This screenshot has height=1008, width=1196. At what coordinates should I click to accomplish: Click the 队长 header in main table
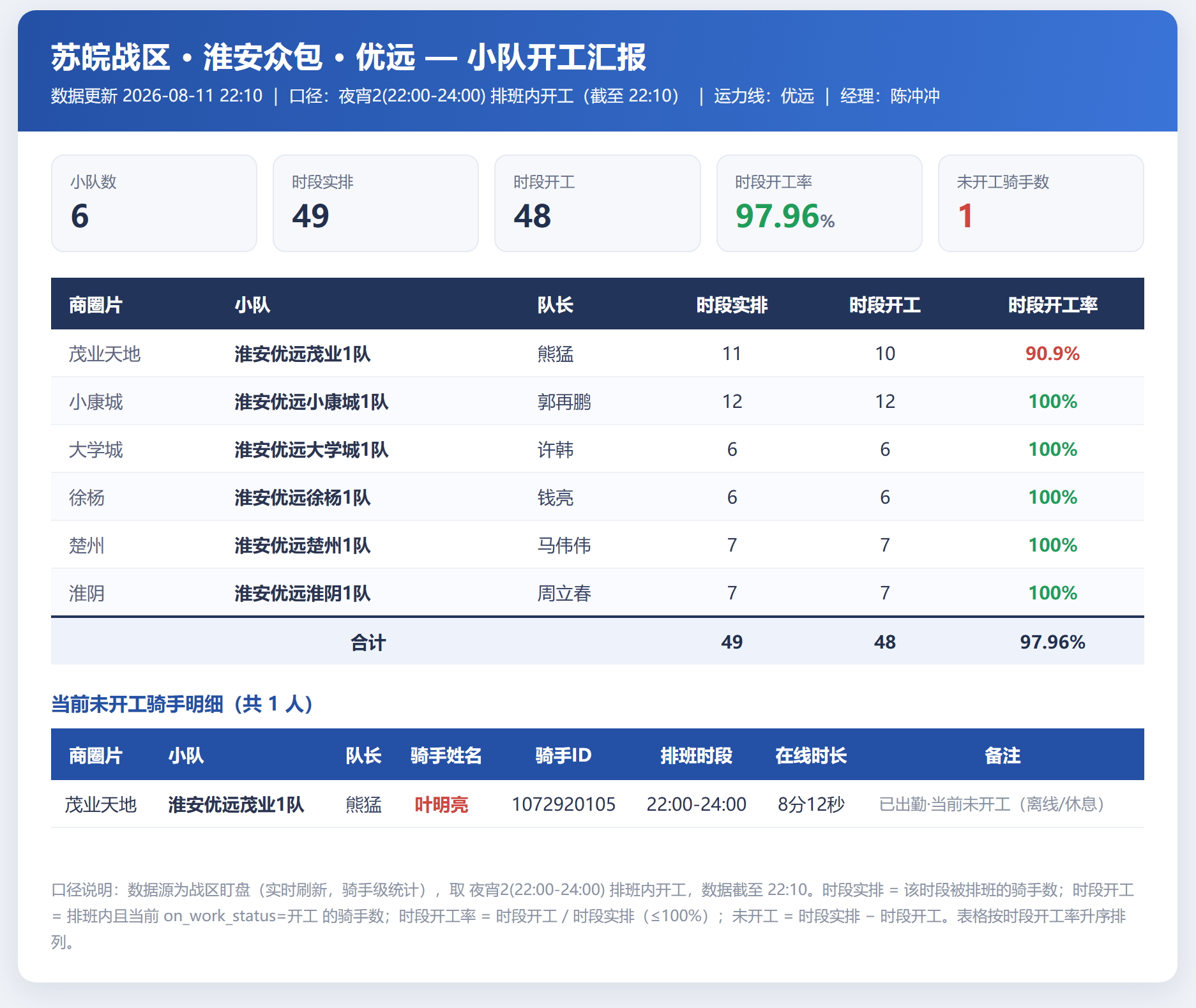[555, 305]
